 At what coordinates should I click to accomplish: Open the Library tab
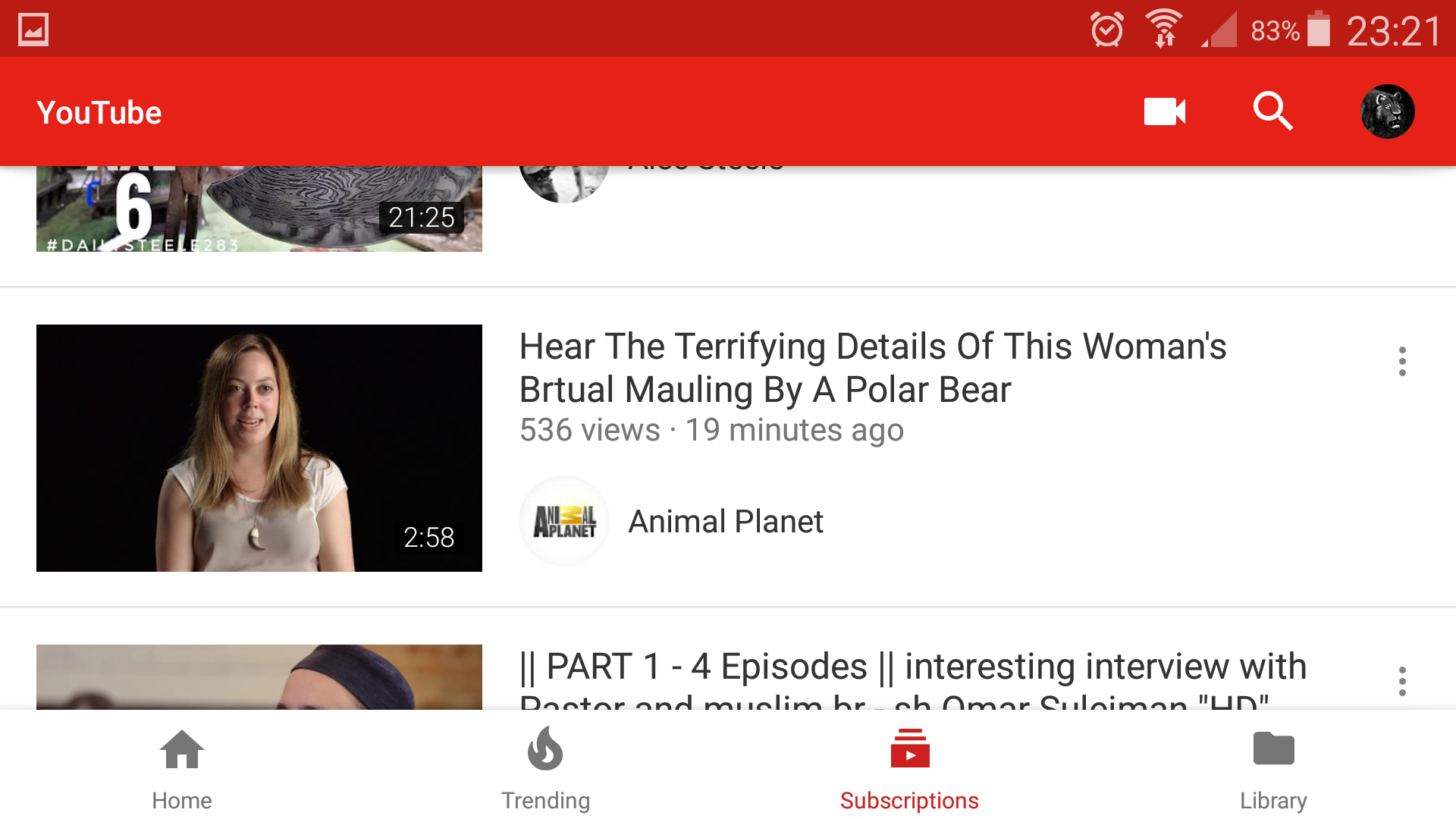point(1274,769)
